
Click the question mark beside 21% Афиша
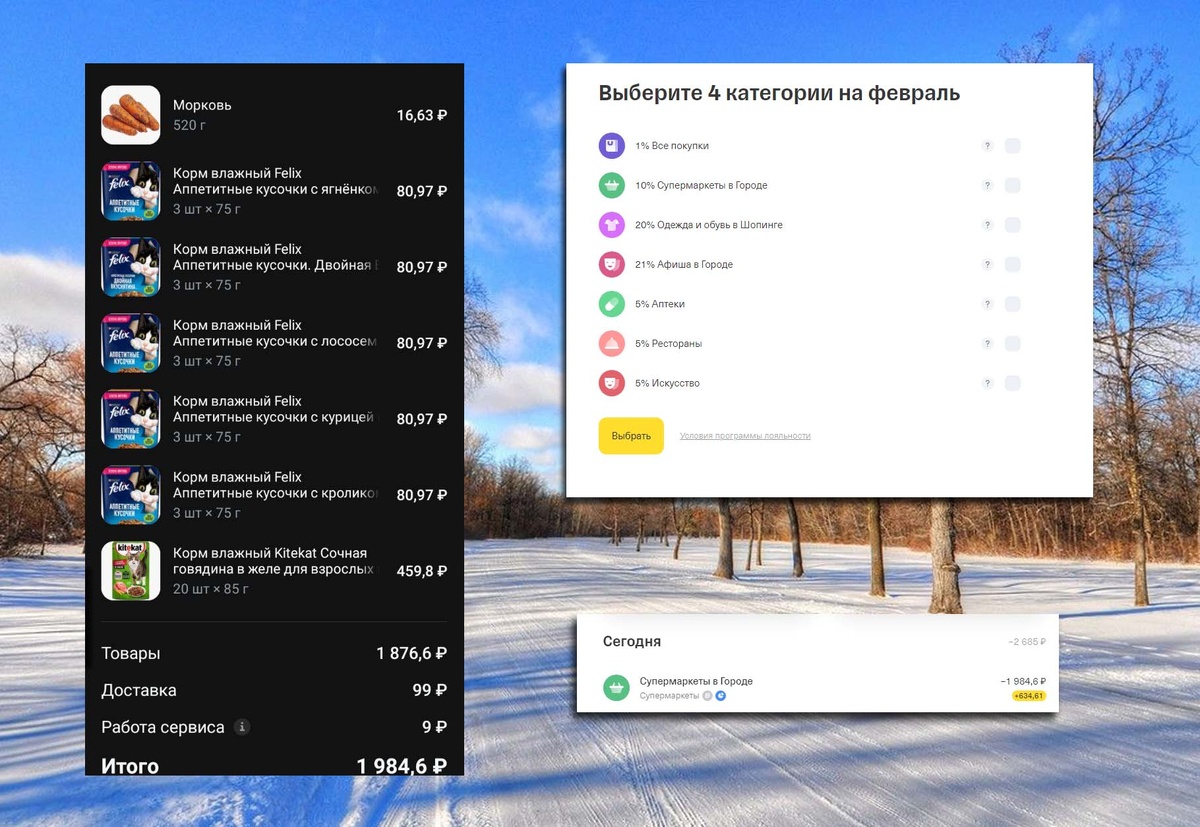tap(987, 264)
